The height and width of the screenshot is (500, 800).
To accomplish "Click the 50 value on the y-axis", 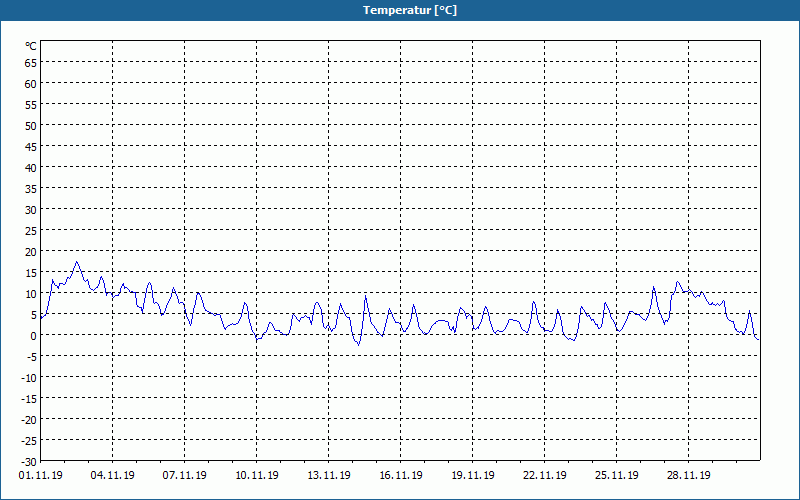I will (x=31, y=126).
